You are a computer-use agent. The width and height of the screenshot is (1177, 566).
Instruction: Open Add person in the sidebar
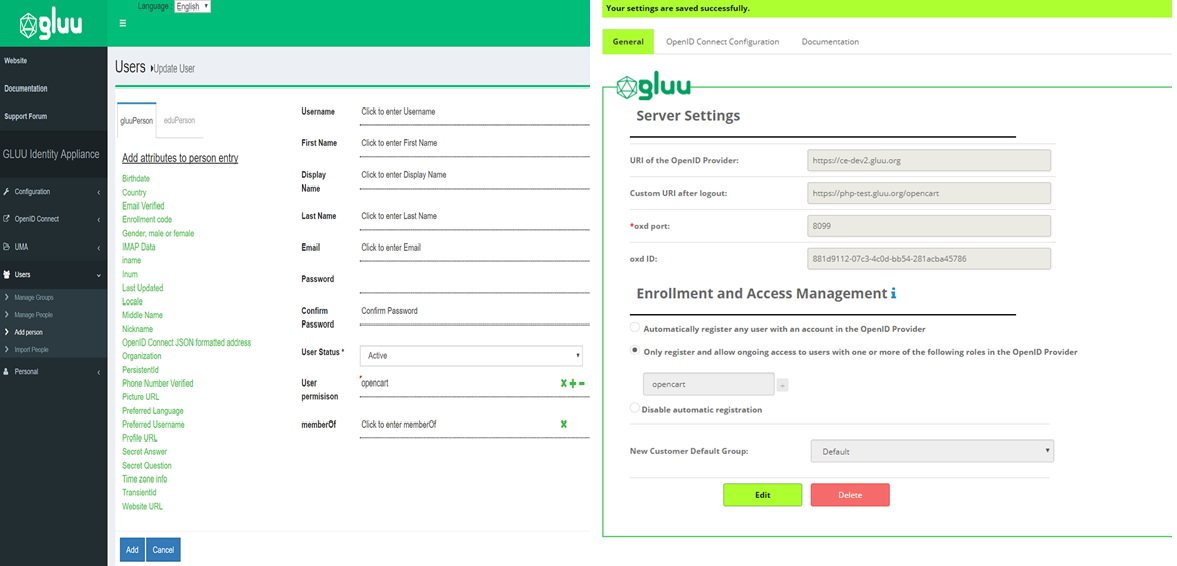[29, 333]
